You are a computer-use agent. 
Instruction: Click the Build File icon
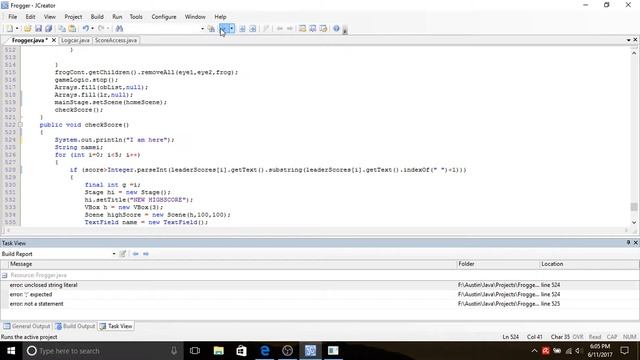tap(242, 29)
